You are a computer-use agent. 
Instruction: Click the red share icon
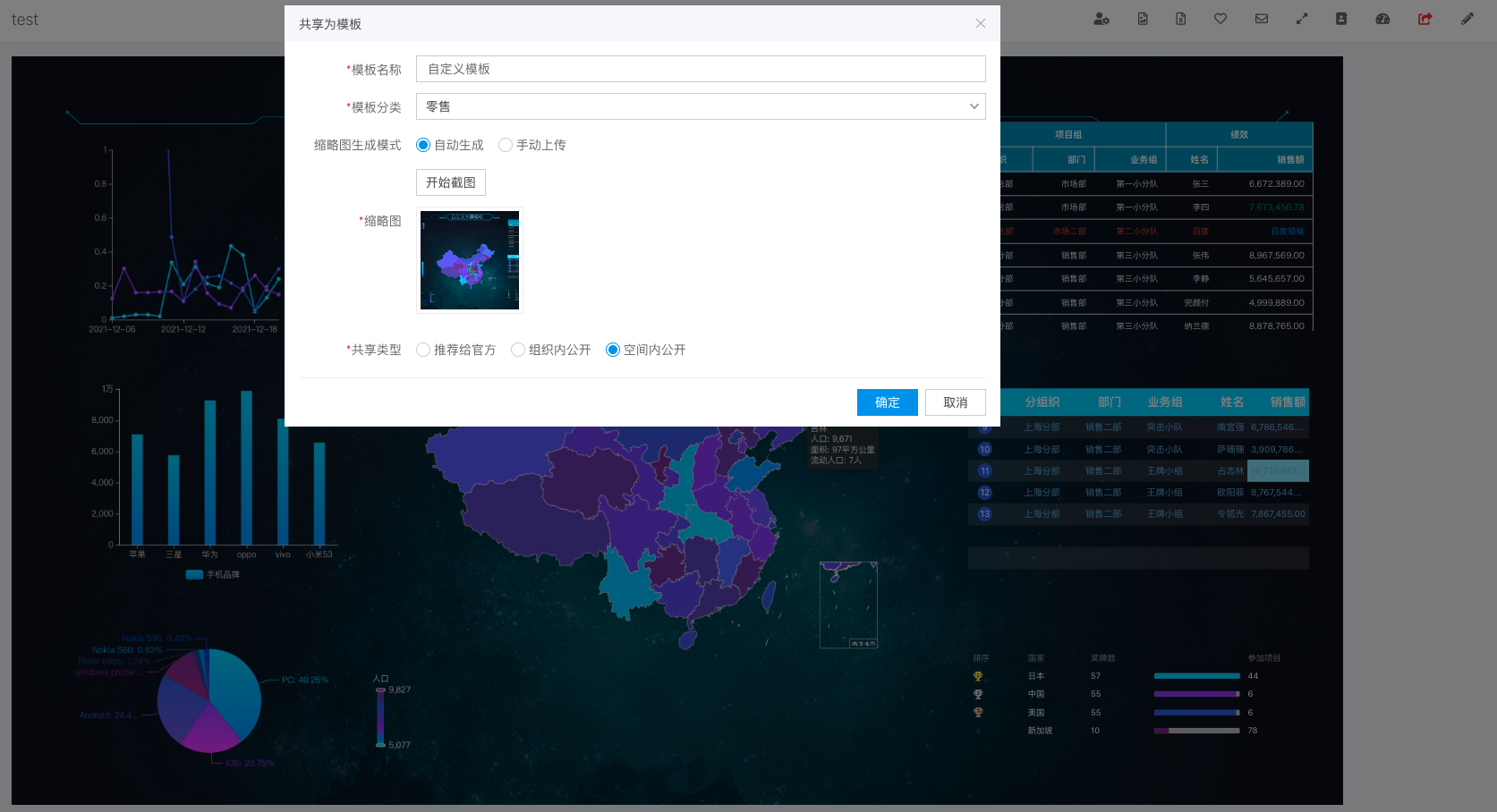click(1425, 19)
